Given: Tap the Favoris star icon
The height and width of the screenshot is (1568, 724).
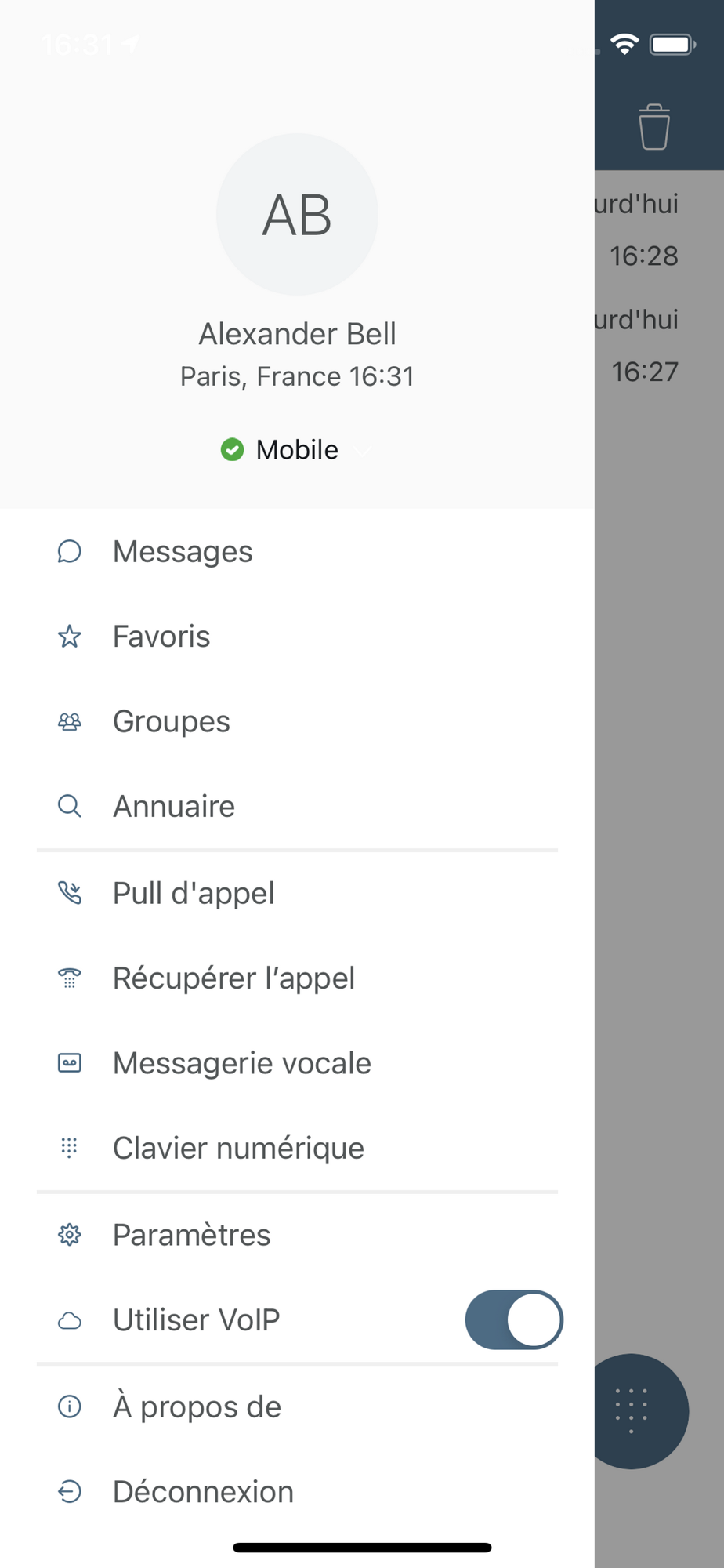Looking at the screenshot, I should pyautogui.click(x=70, y=637).
